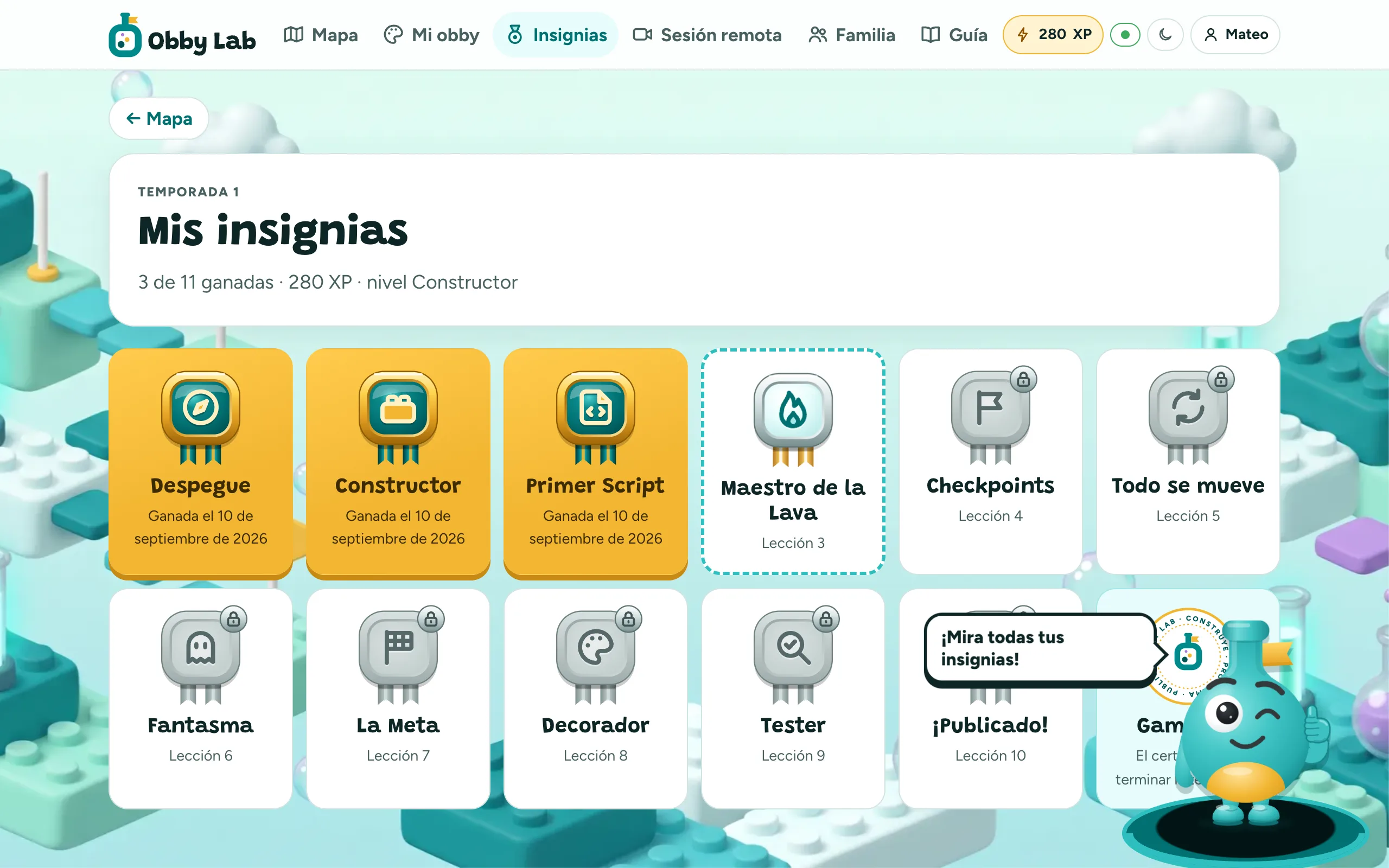This screenshot has height=868, width=1389.
Task: Go to the Familia section
Action: [852, 35]
